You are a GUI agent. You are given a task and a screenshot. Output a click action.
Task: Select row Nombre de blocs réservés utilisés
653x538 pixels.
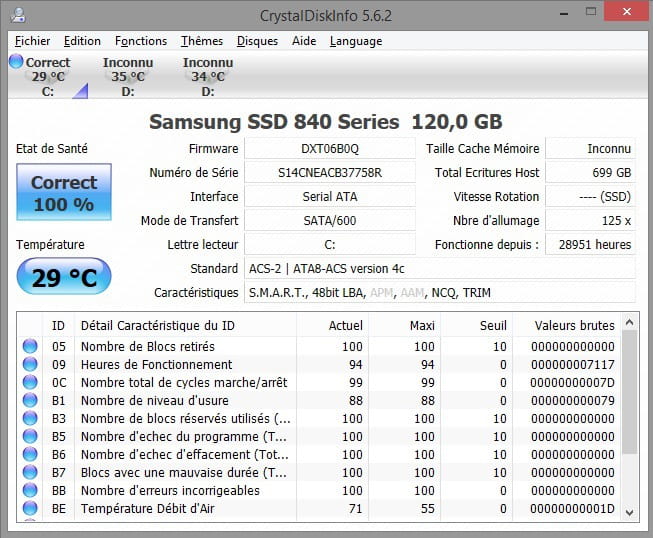coord(319,418)
